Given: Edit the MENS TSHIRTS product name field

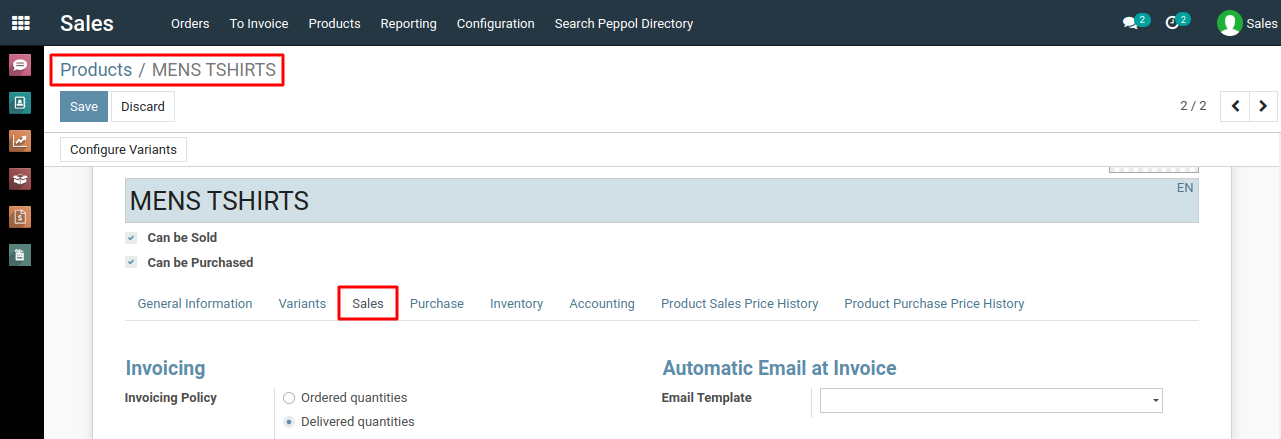Looking at the screenshot, I should tap(661, 201).
